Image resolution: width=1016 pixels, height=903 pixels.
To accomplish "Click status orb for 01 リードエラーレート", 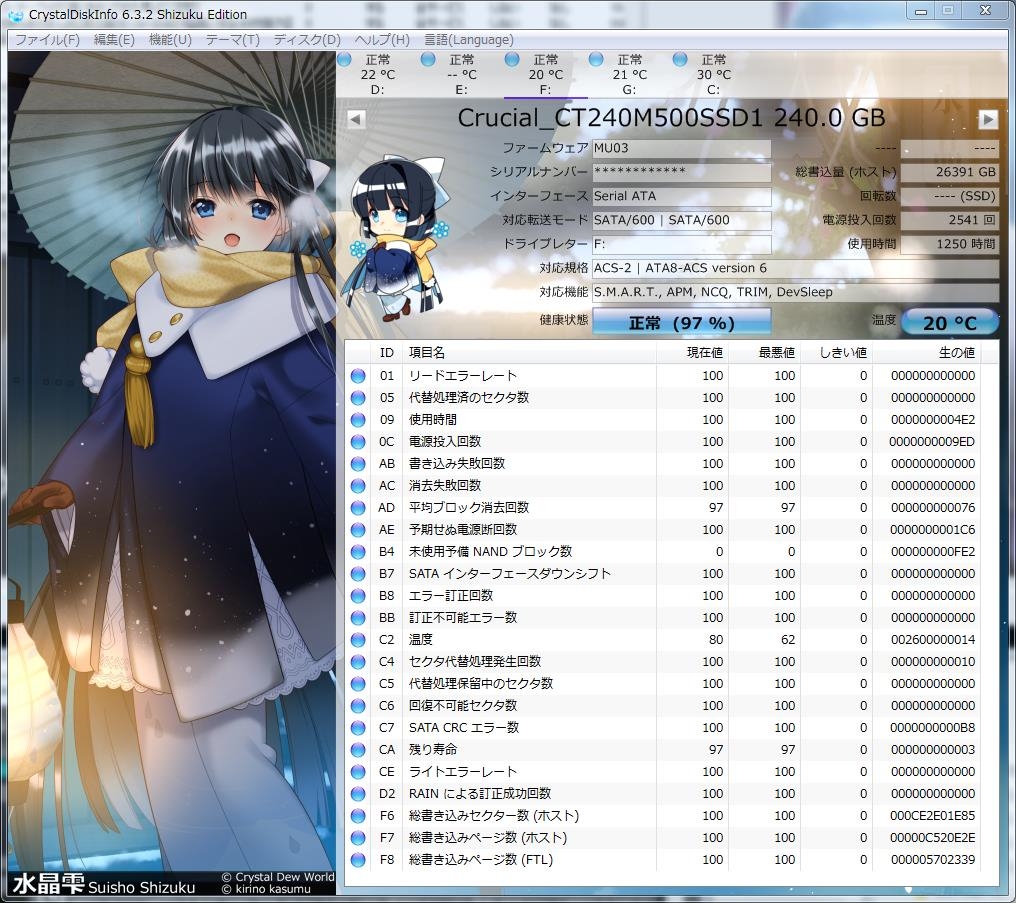I will pos(358,376).
